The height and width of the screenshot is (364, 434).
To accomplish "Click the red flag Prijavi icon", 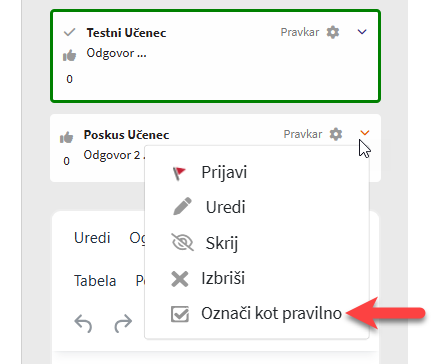I will 179,173.
